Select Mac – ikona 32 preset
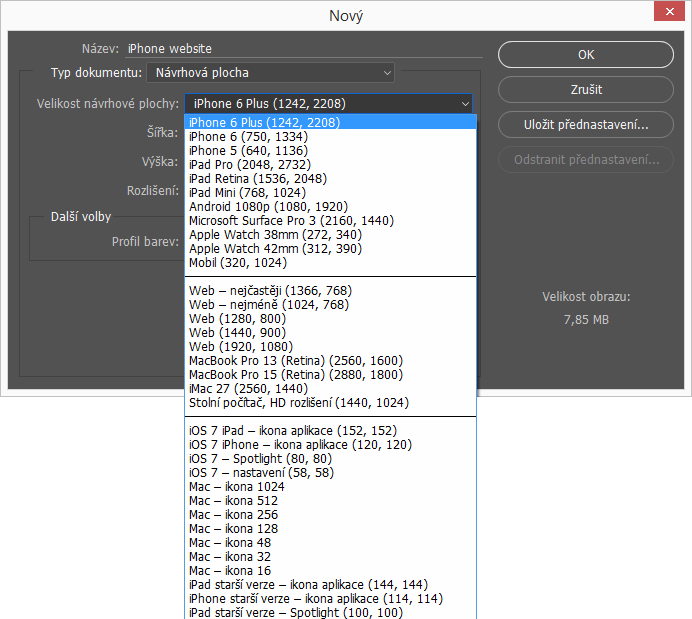 tap(331, 557)
